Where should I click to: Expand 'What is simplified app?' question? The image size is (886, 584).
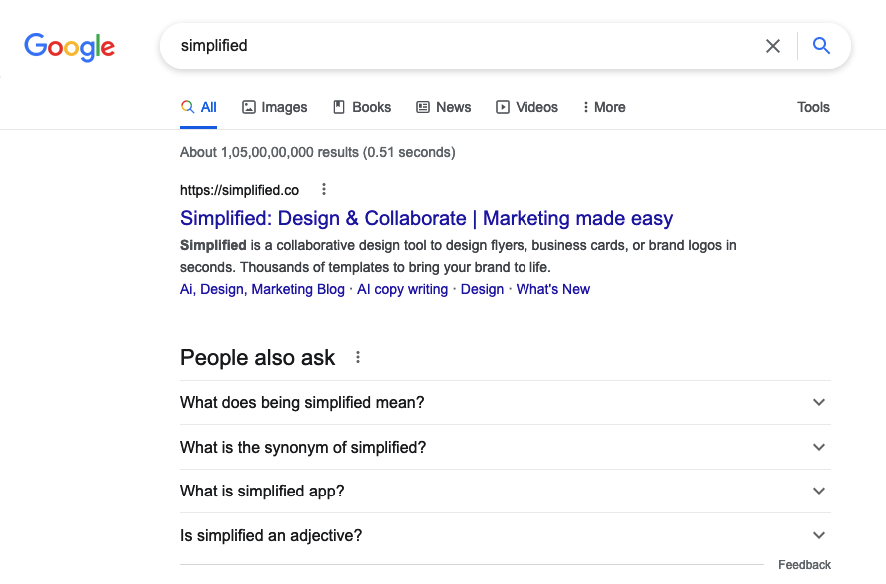(505, 491)
